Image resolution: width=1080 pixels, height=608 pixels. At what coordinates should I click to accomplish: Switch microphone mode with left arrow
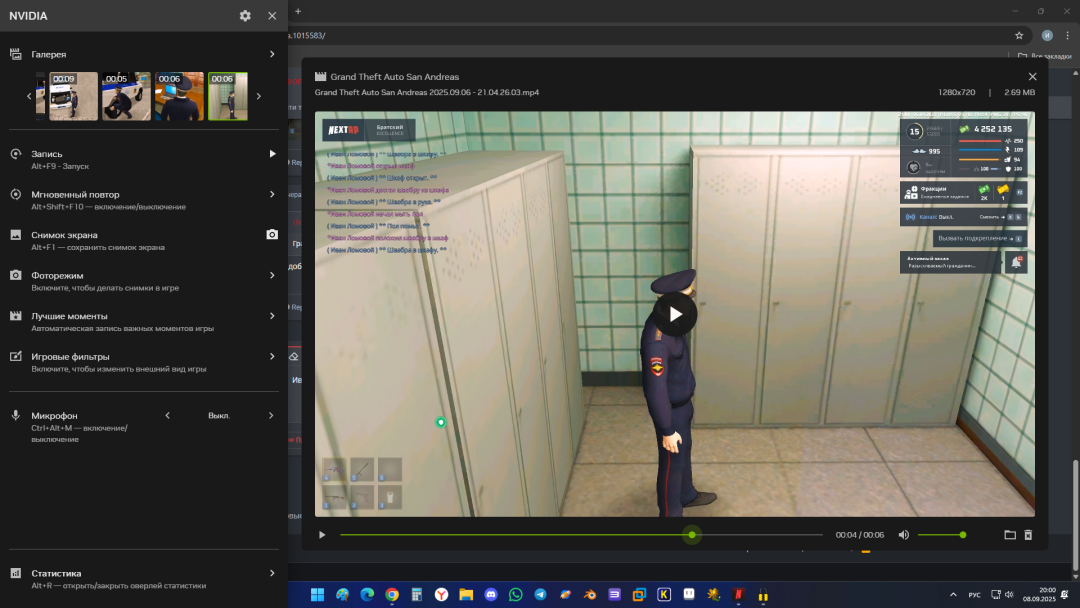tap(167, 415)
